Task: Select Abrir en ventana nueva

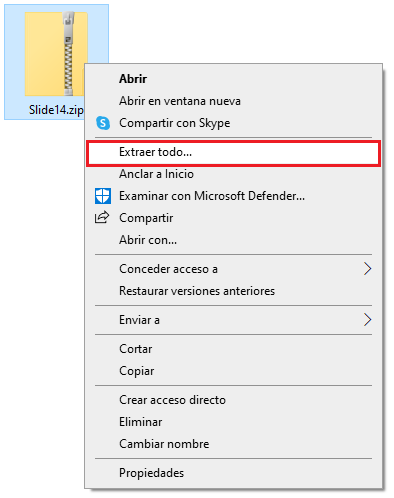Action: [233, 101]
